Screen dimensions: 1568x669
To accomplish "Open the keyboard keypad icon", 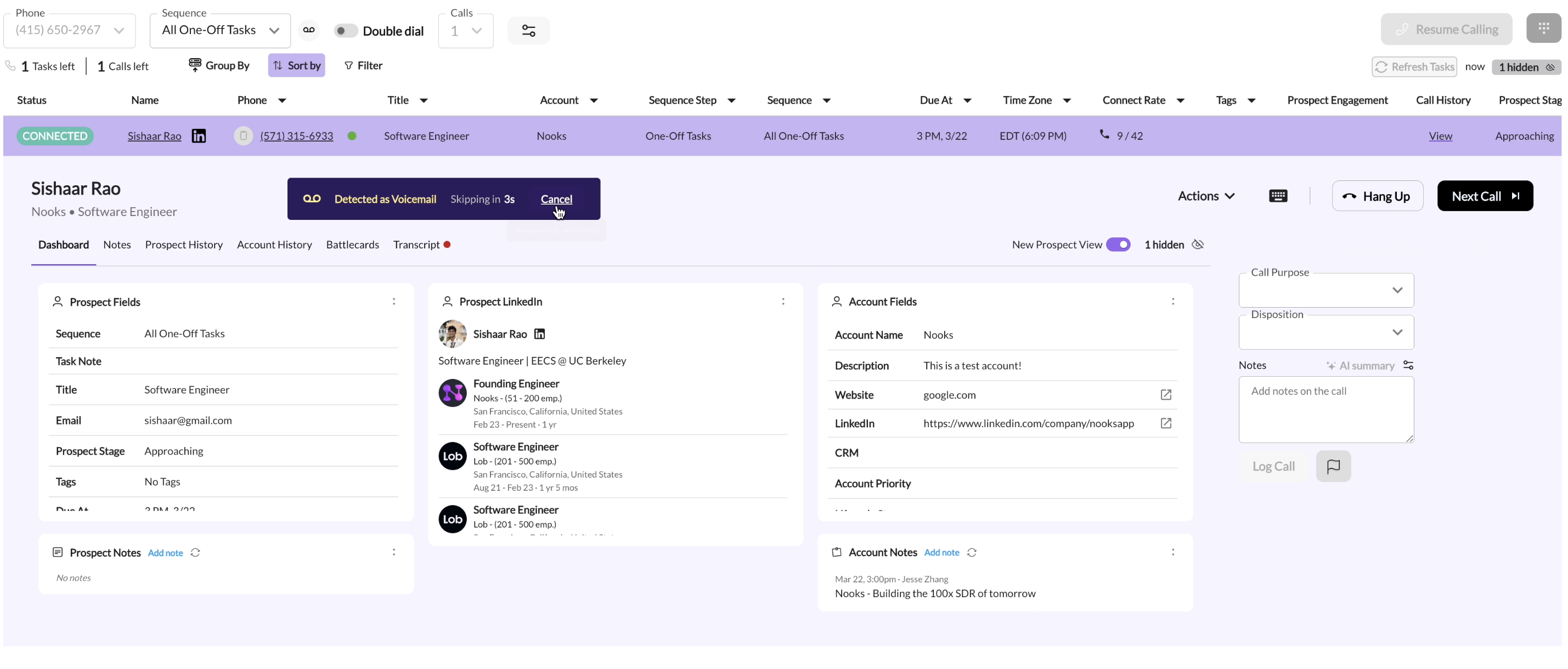I will coord(1278,196).
